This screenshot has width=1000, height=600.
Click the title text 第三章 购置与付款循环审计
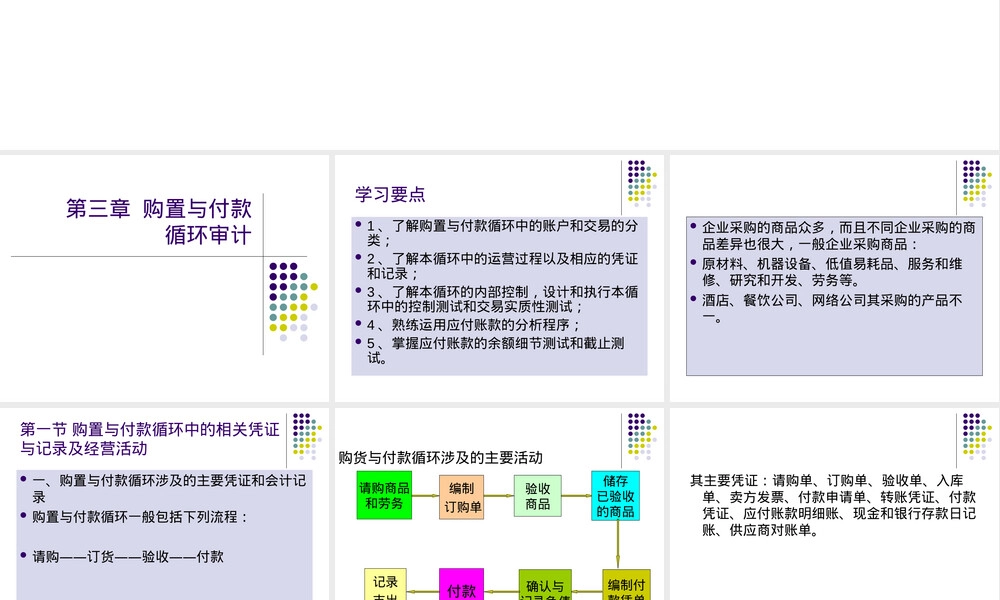coord(159,221)
